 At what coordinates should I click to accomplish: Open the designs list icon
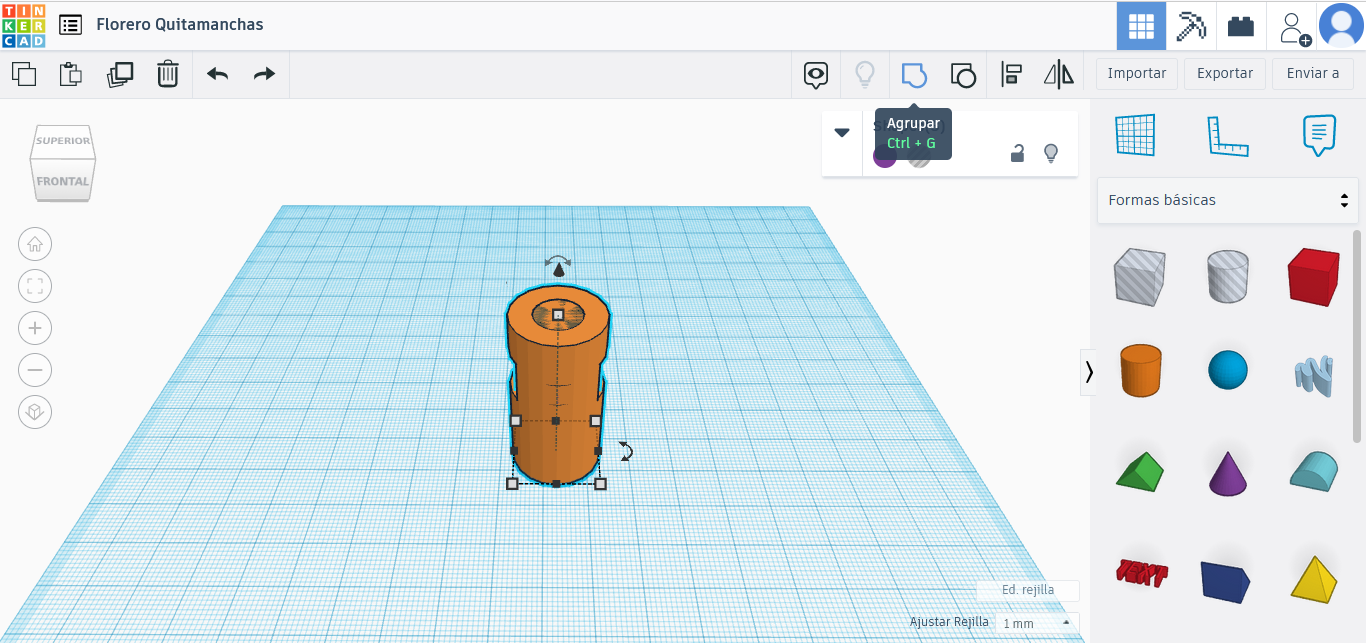[70, 25]
